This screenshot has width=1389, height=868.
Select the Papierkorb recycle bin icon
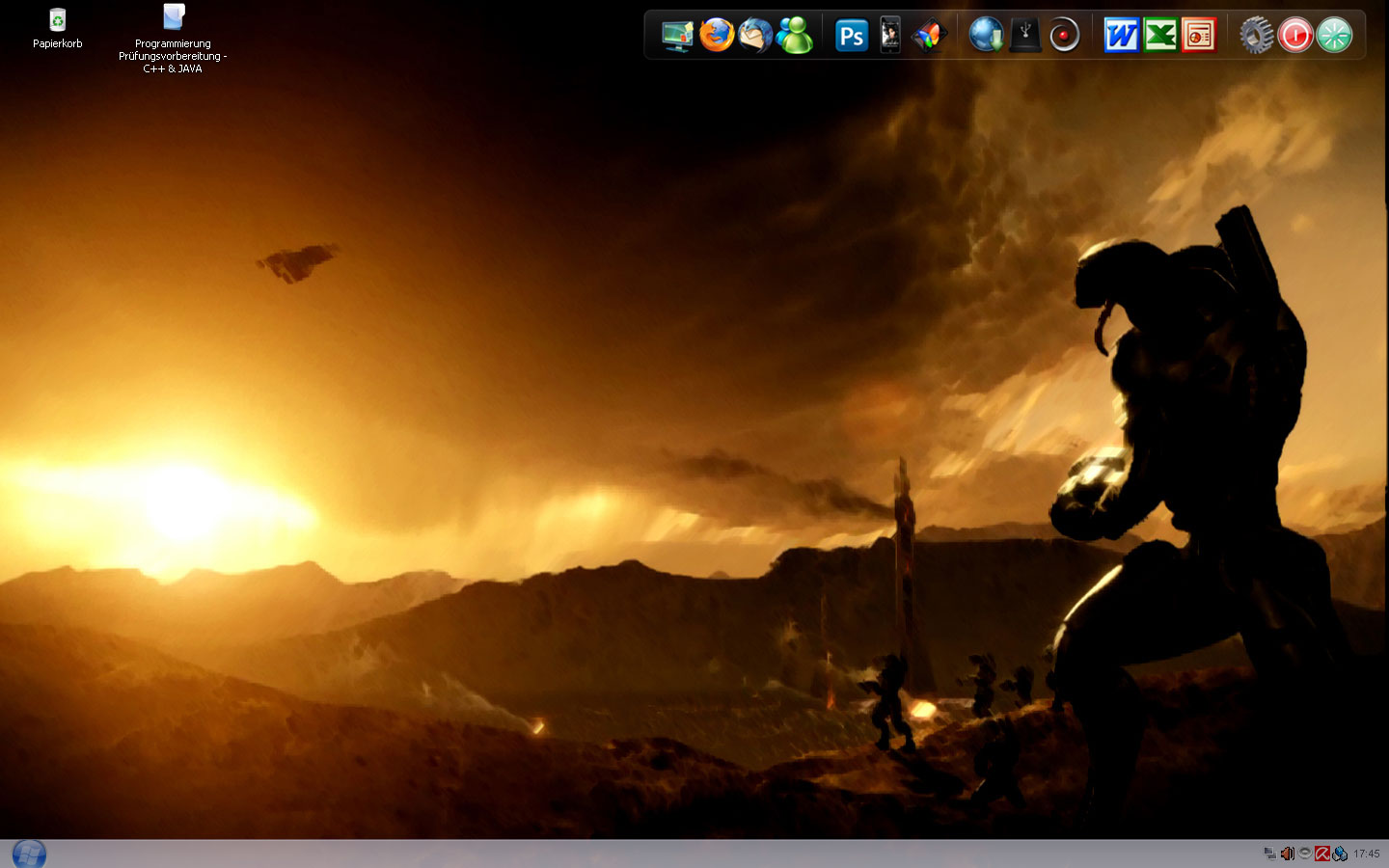pos(58,21)
